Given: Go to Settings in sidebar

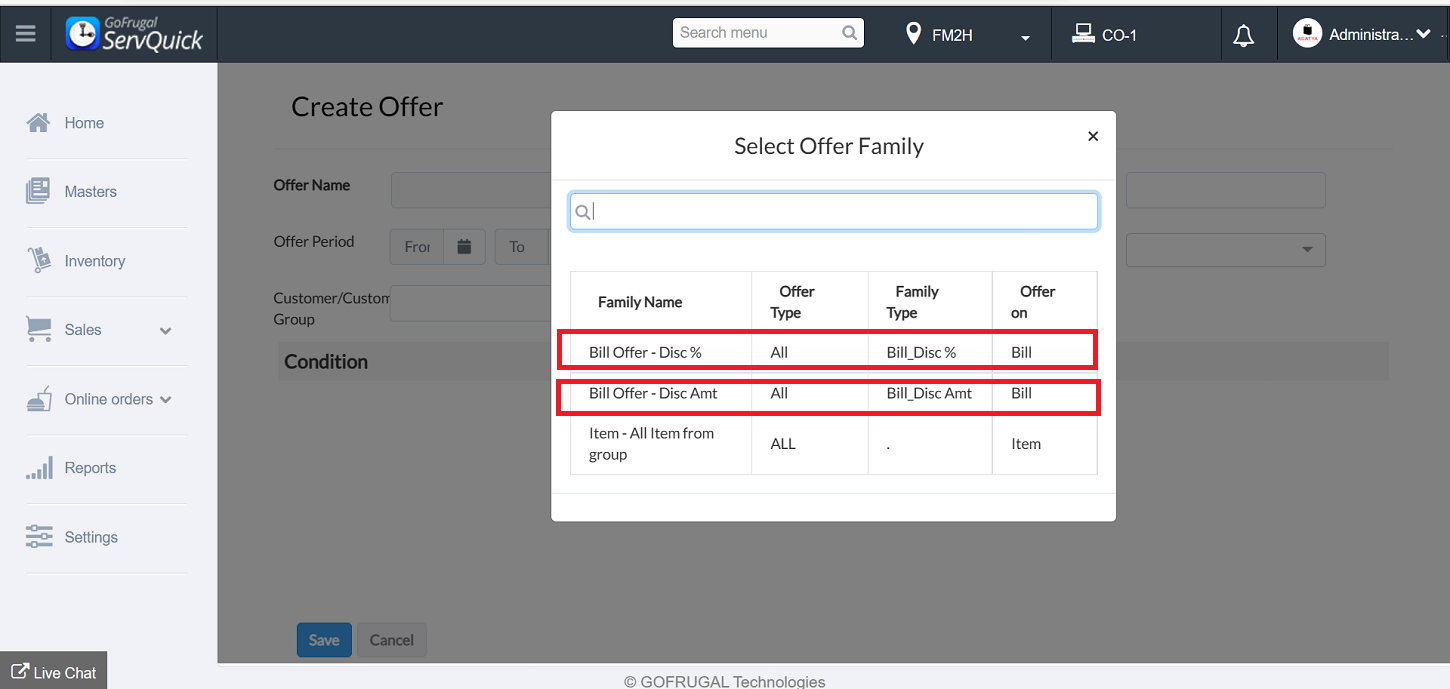Looking at the screenshot, I should [x=91, y=537].
